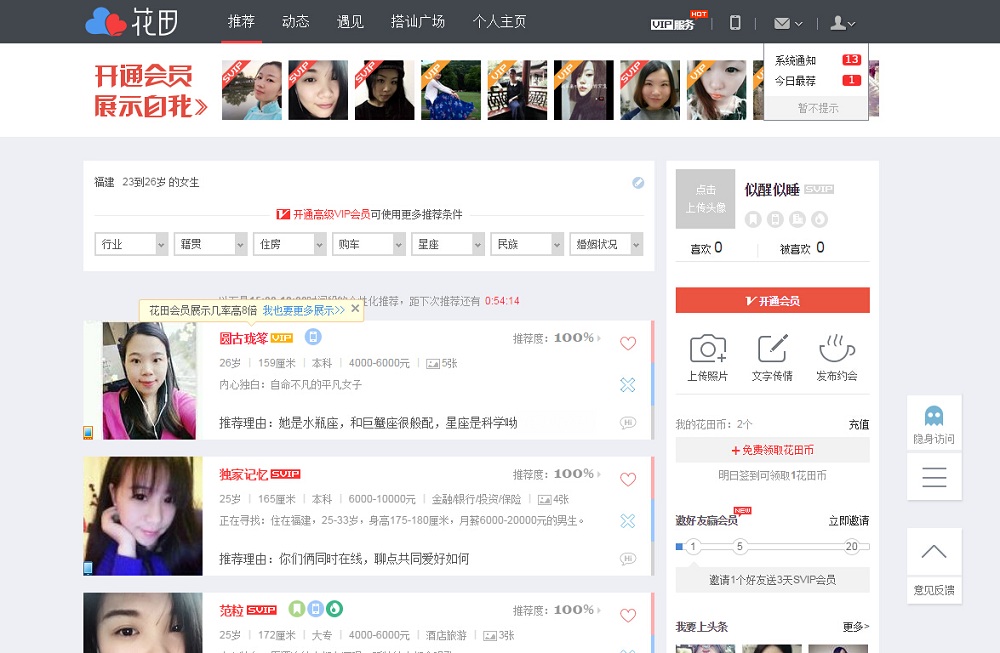Open the 搭讪广场 tab

418,22
